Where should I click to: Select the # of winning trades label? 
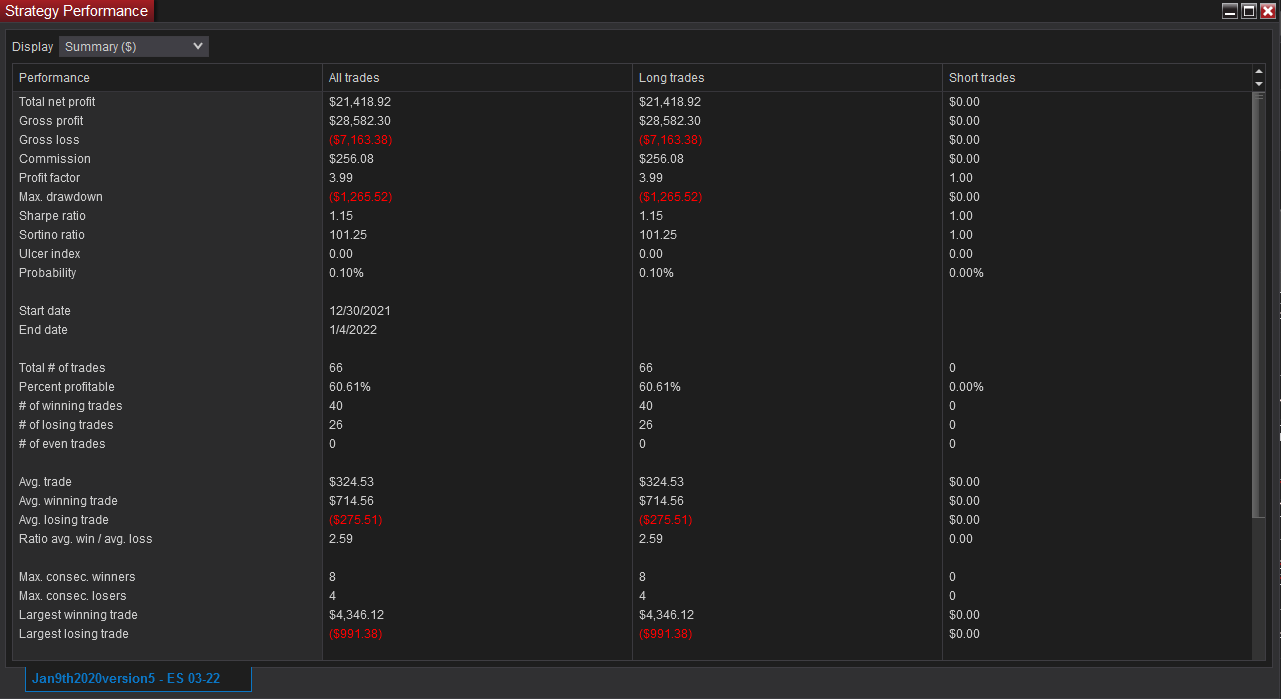71,406
